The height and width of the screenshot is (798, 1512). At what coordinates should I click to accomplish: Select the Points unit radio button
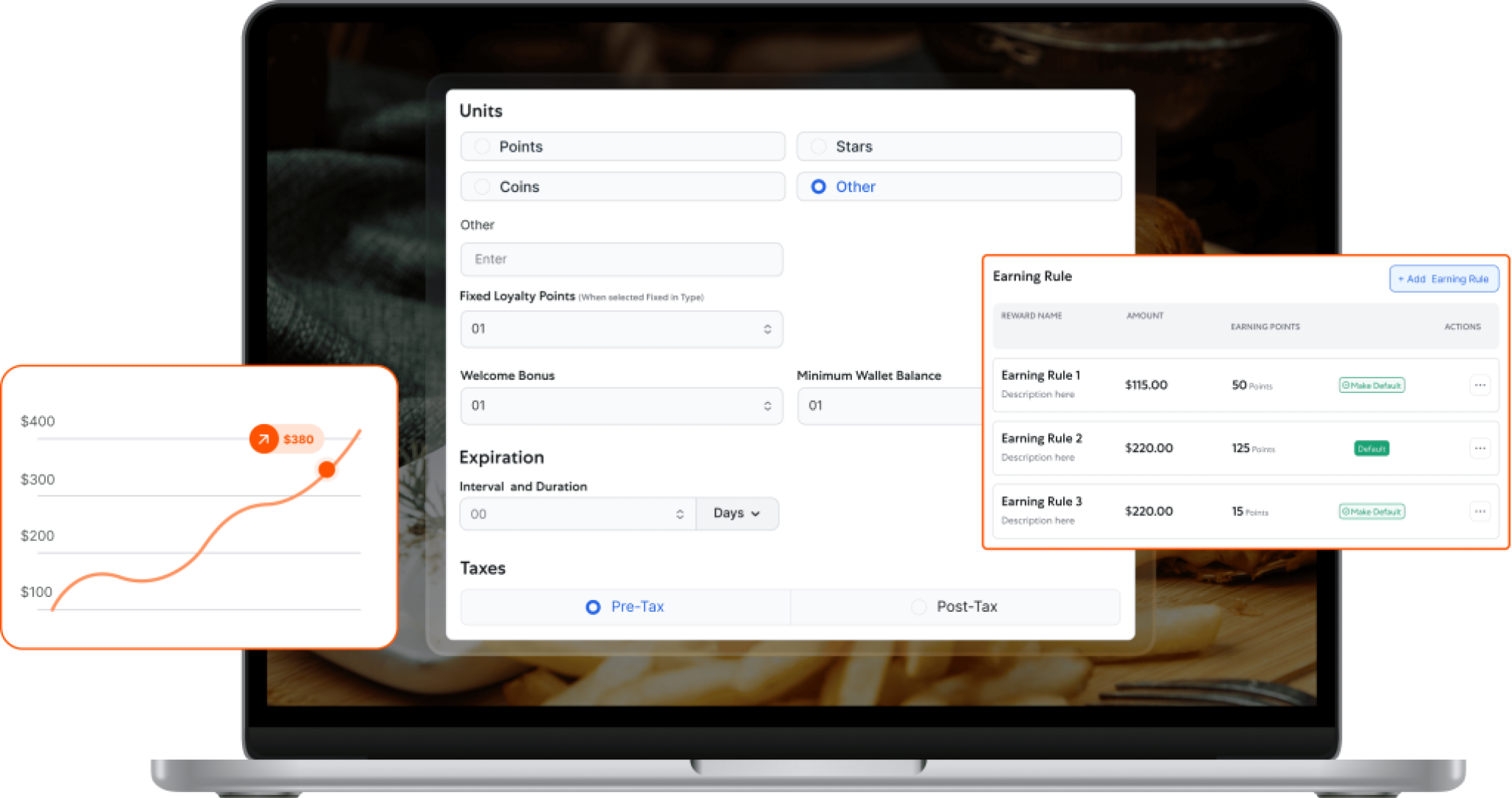click(x=482, y=146)
